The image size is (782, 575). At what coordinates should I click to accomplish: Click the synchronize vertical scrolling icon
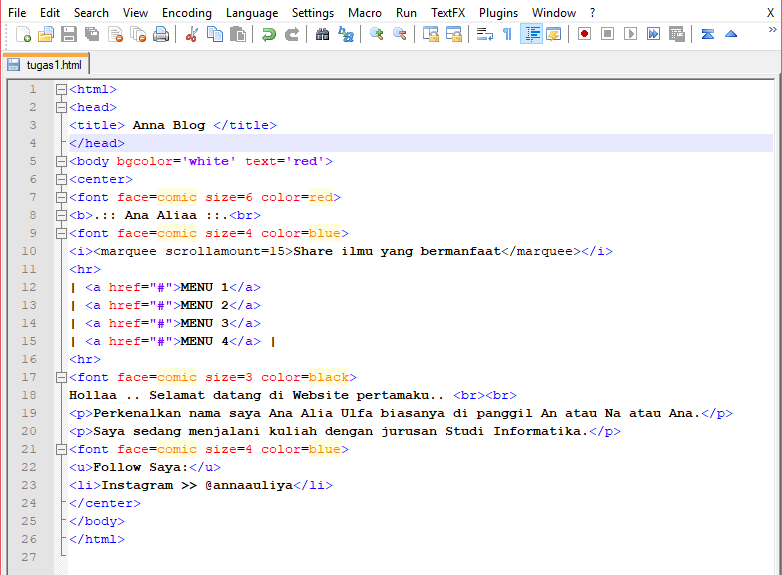tap(430, 34)
